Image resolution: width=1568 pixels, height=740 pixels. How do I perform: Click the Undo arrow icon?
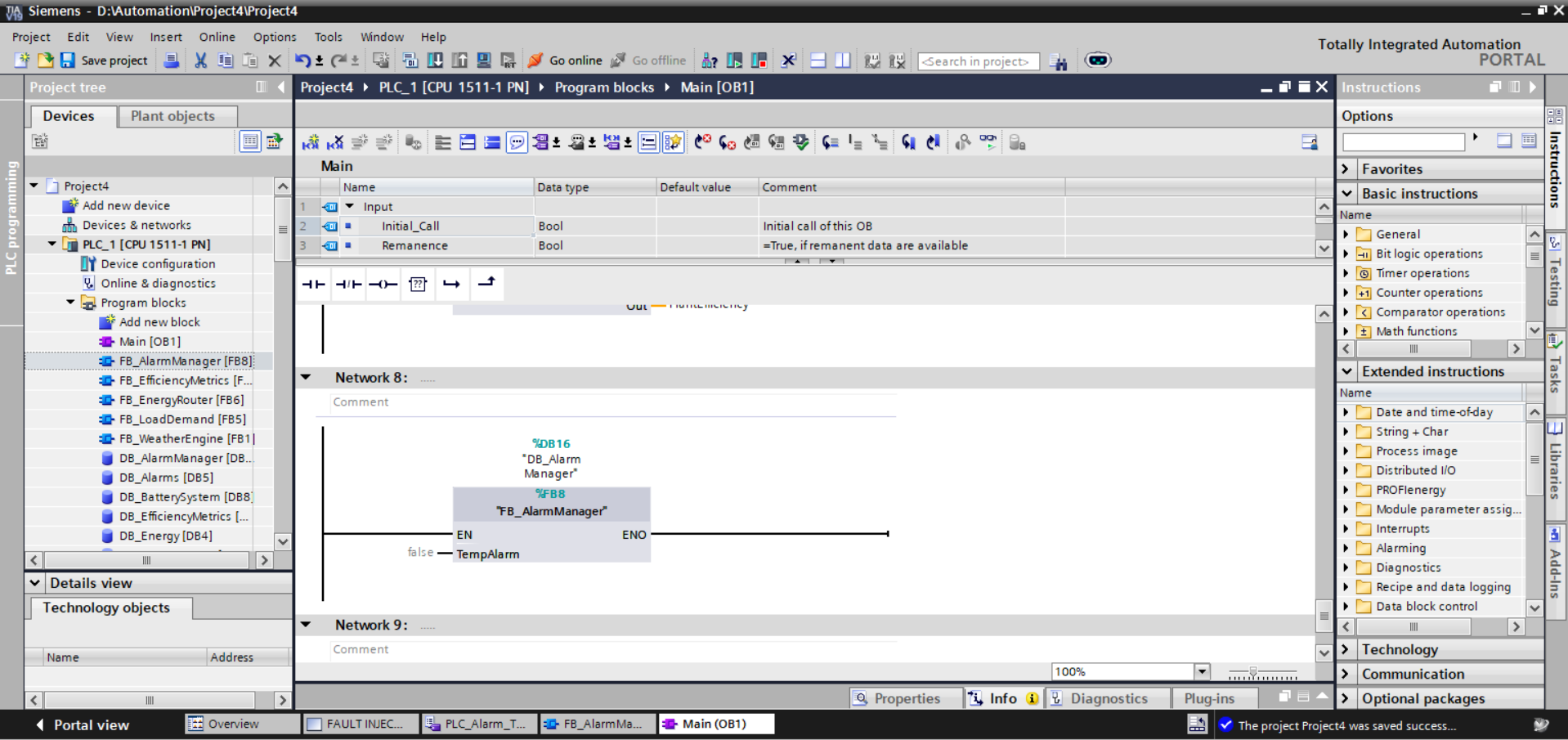[x=302, y=61]
